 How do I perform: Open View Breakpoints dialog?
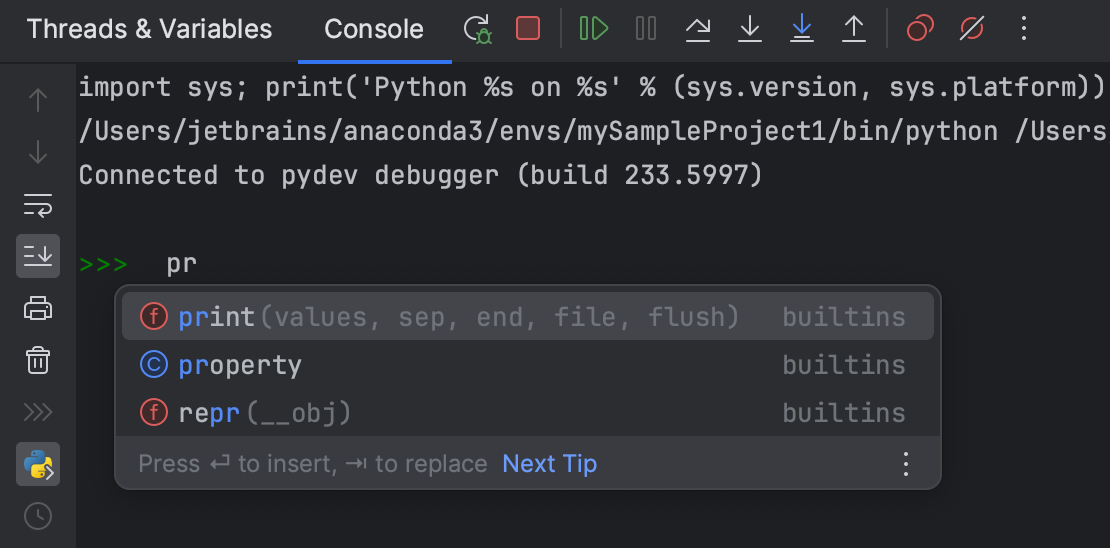pyautogui.click(x=920, y=29)
